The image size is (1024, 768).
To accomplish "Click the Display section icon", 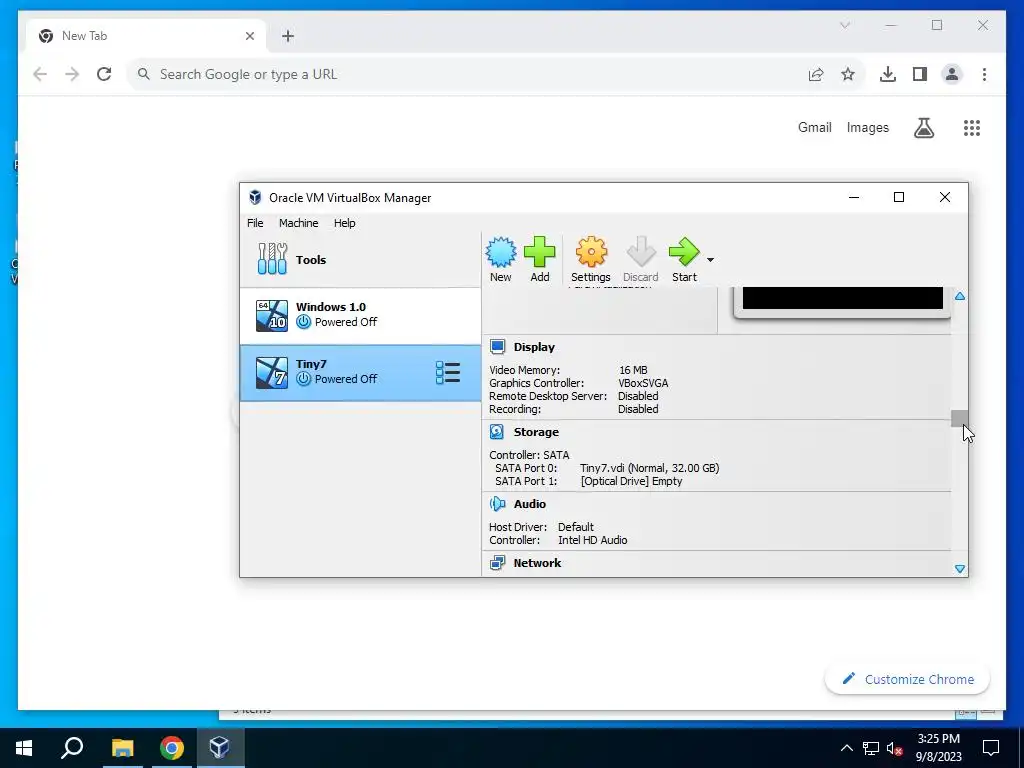I will (498, 347).
